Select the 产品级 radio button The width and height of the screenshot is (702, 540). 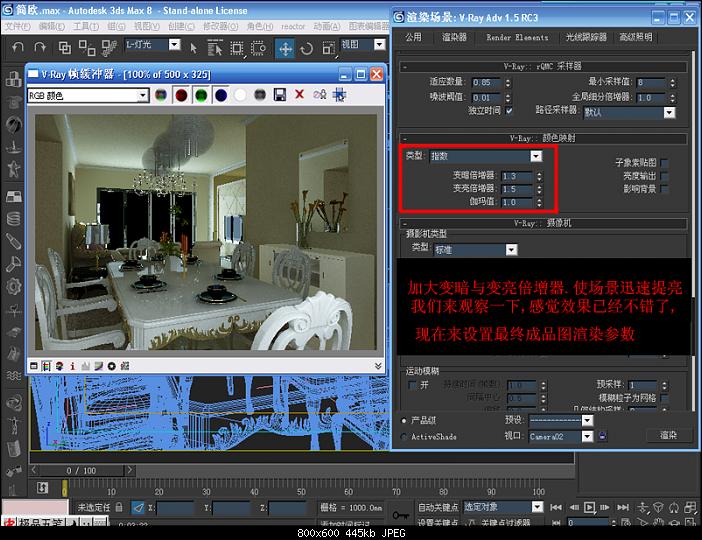pos(404,420)
